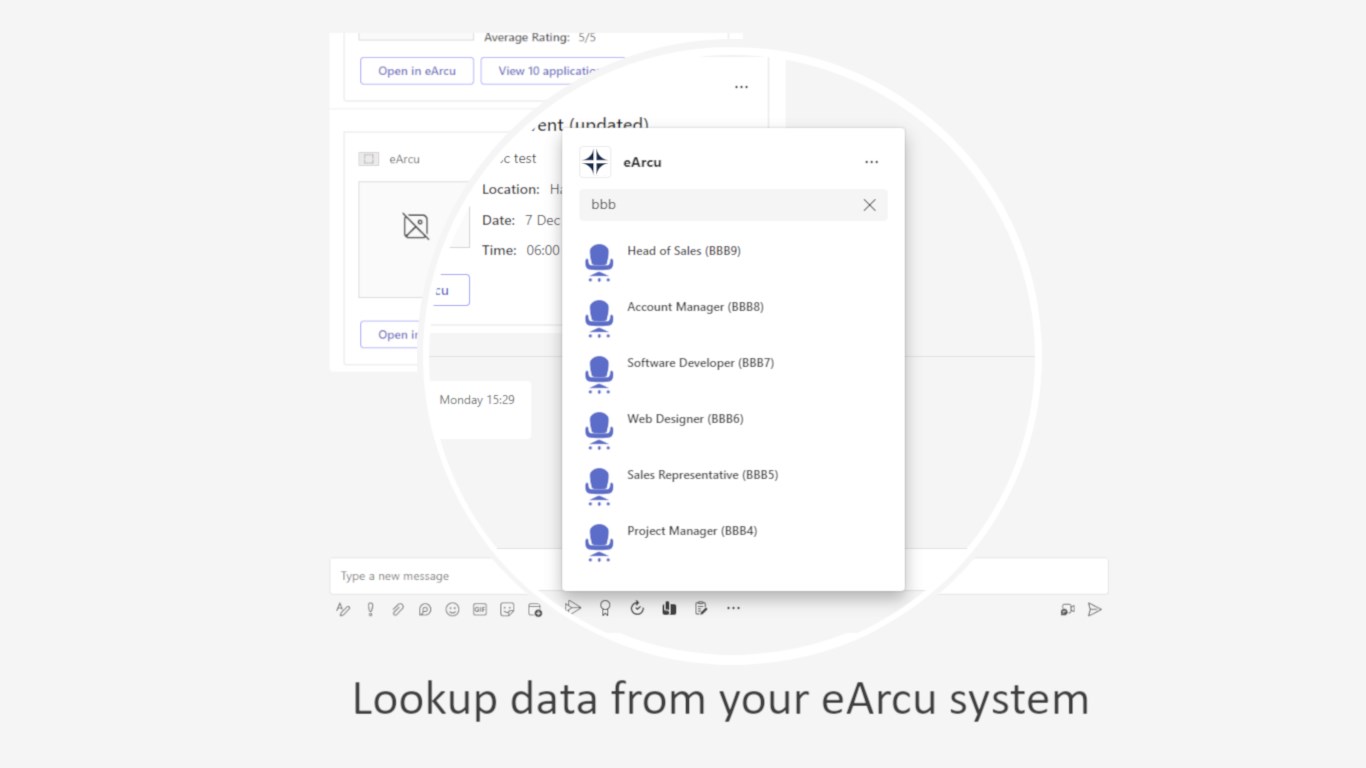
Task: Open the Format text tool
Action: [343, 609]
